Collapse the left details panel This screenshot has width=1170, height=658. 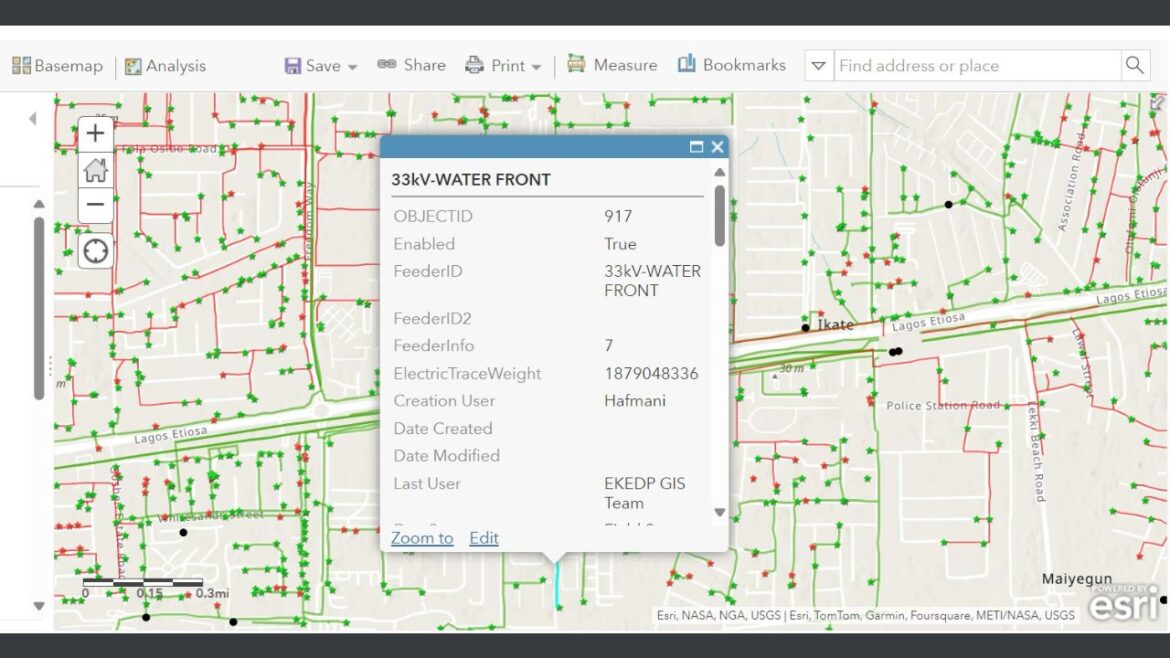[x=31, y=118]
